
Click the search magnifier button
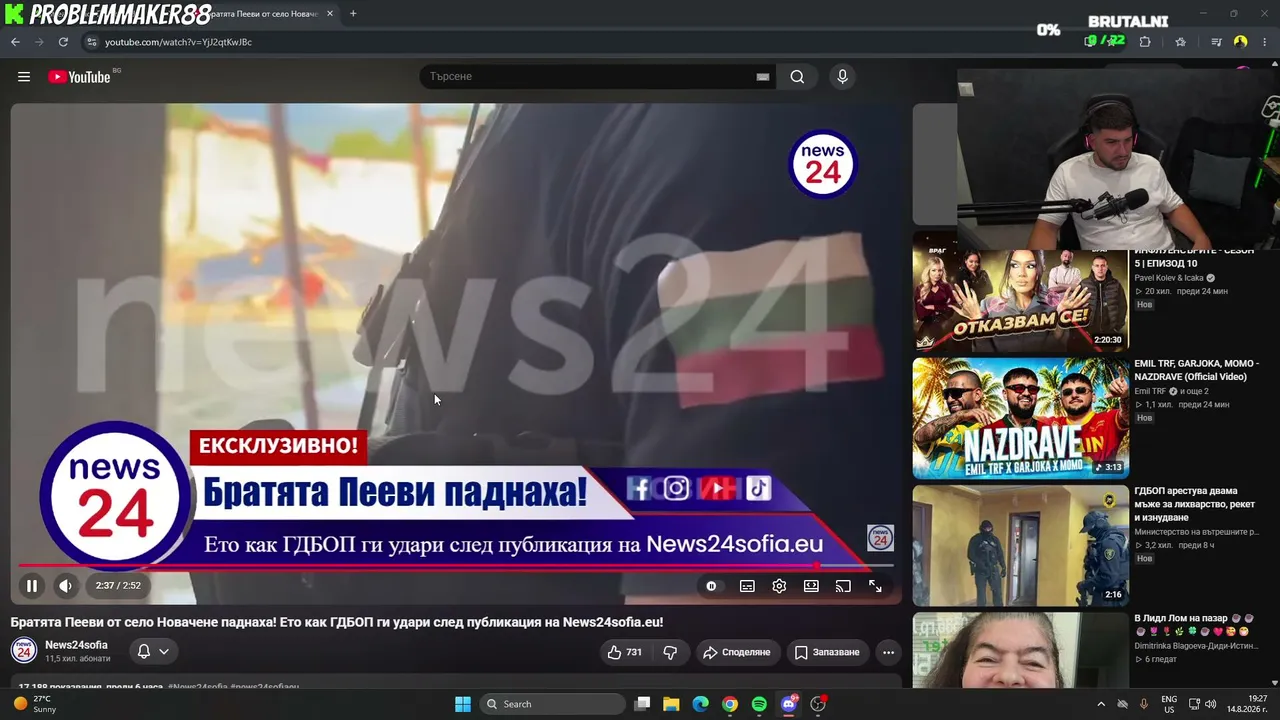[x=797, y=77]
